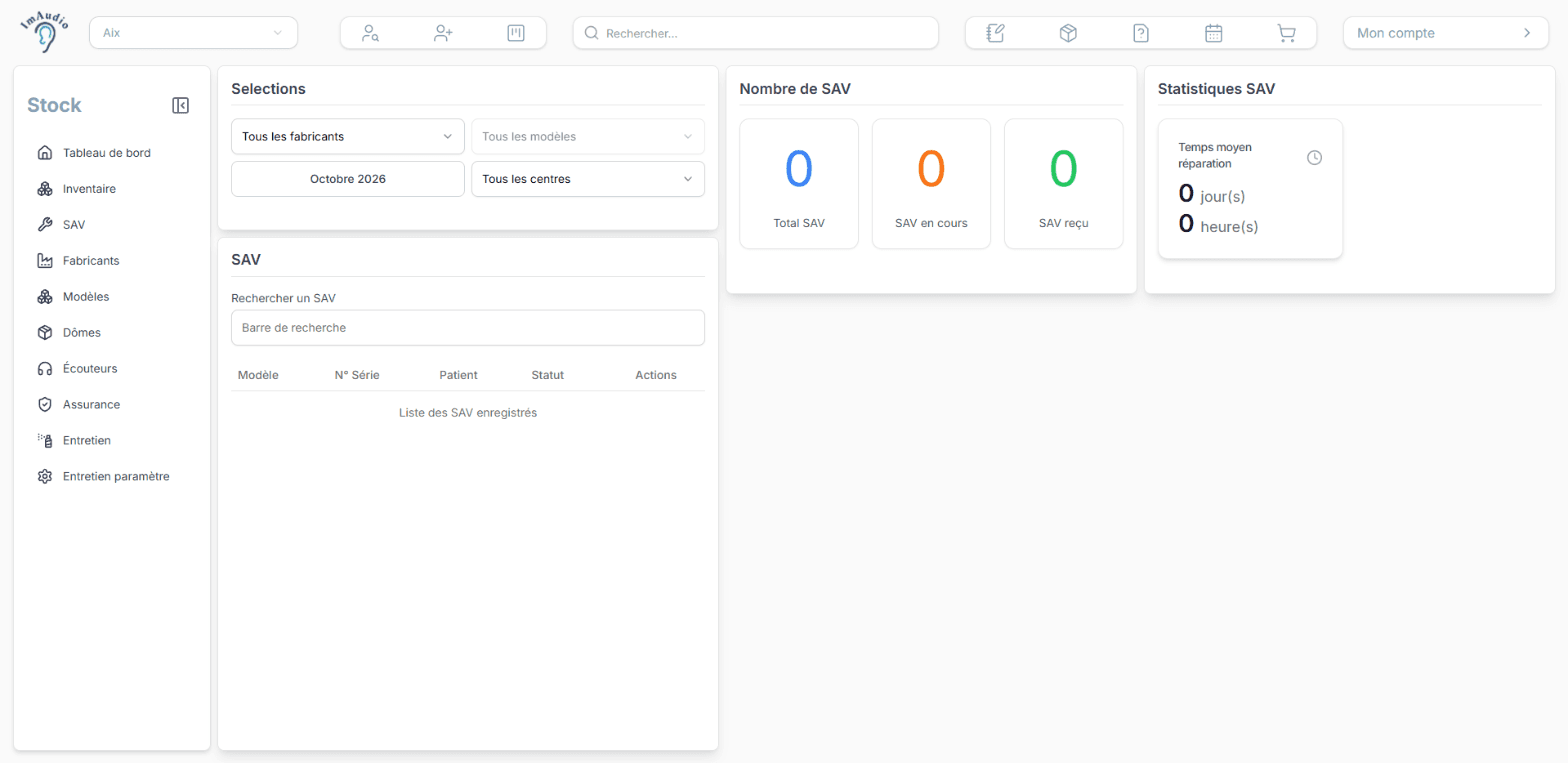Open patient search icon in top bar
Screen dimensions: 1568x763
pos(370,33)
